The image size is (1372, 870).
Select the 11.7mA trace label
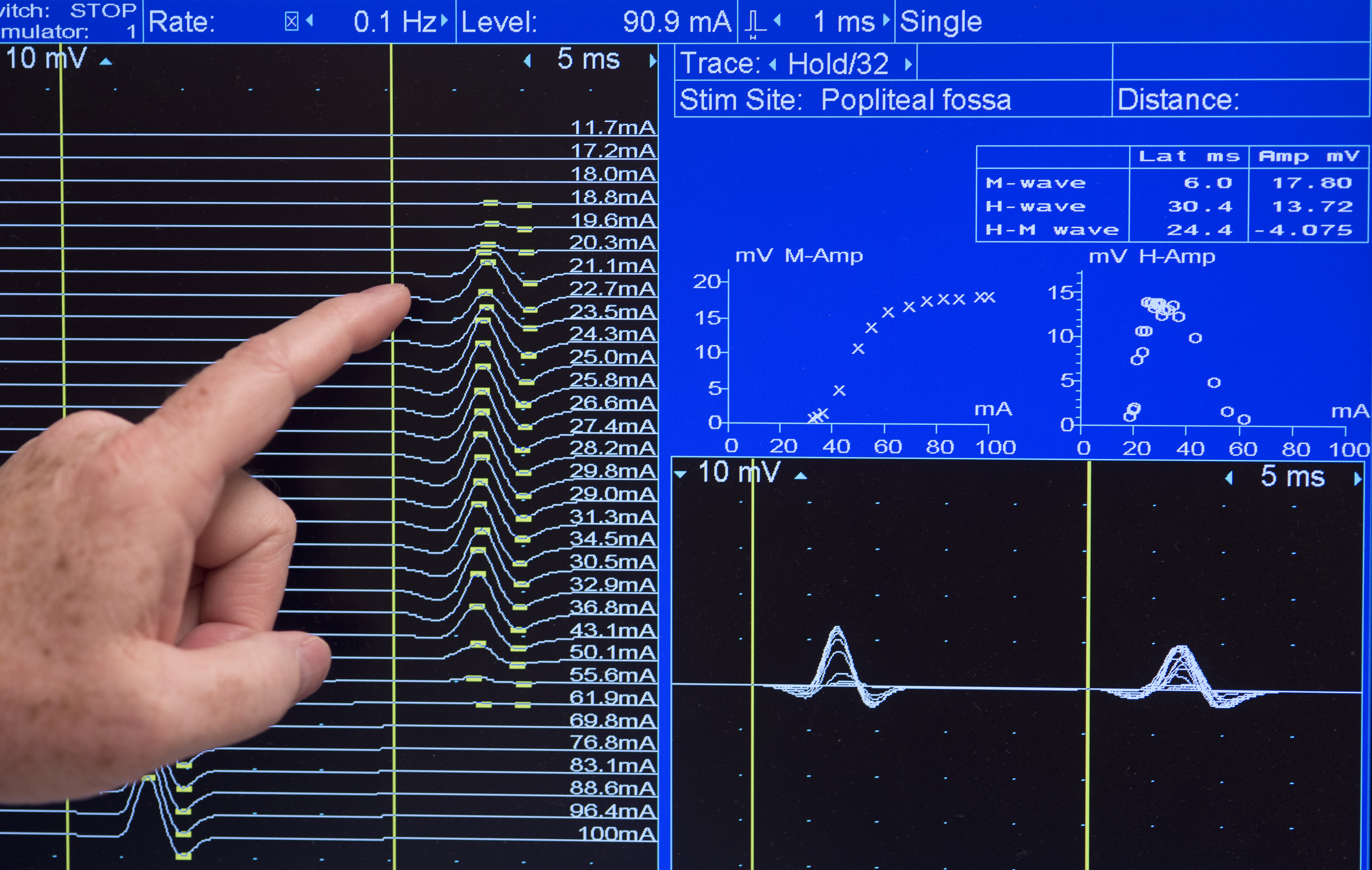pyautogui.click(x=614, y=127)
